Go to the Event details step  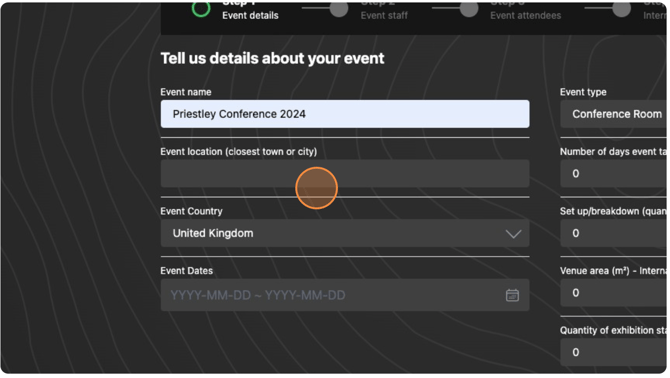(x=251, y=15)
